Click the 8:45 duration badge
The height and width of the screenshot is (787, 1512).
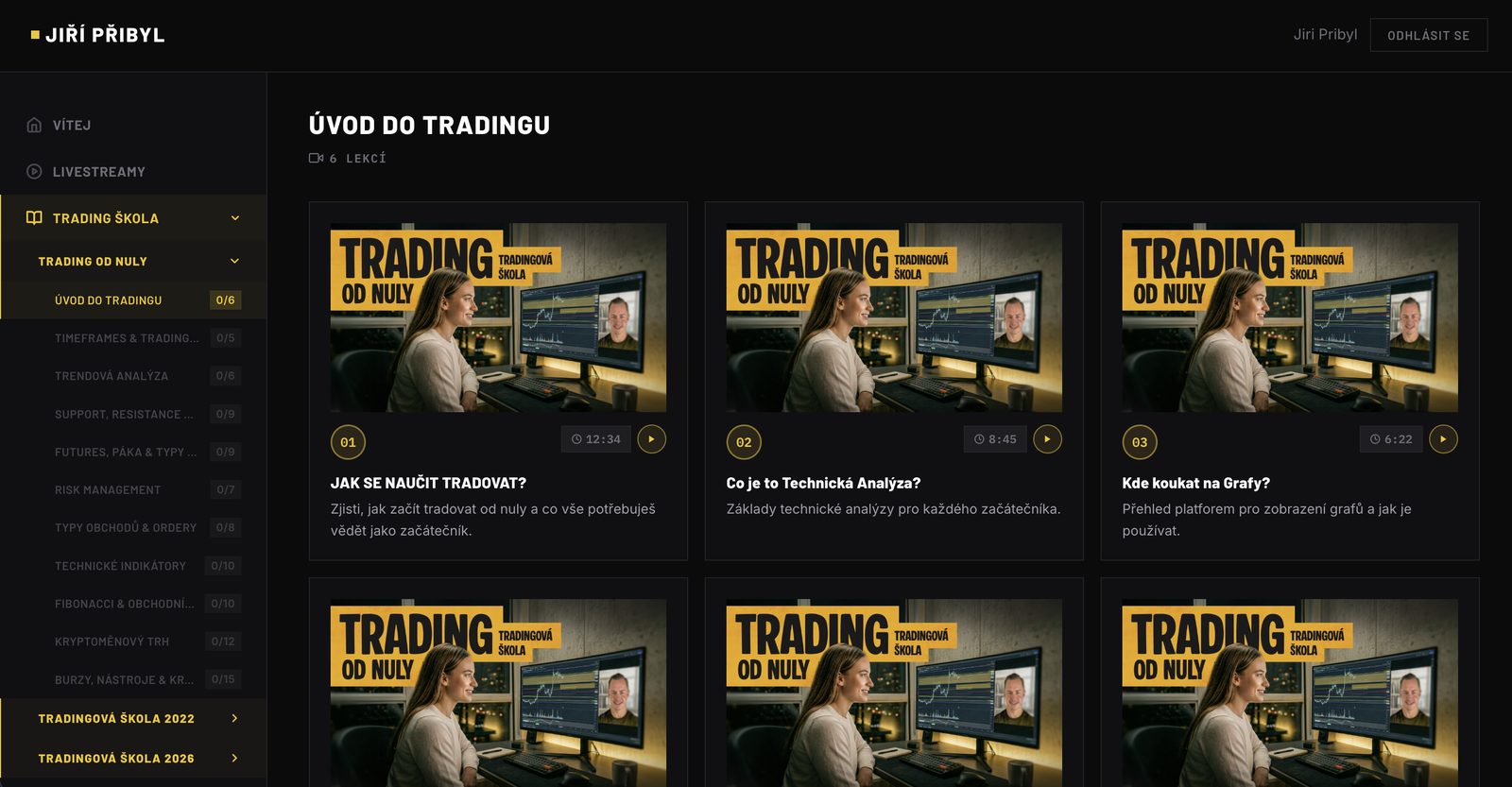point(995,439)
